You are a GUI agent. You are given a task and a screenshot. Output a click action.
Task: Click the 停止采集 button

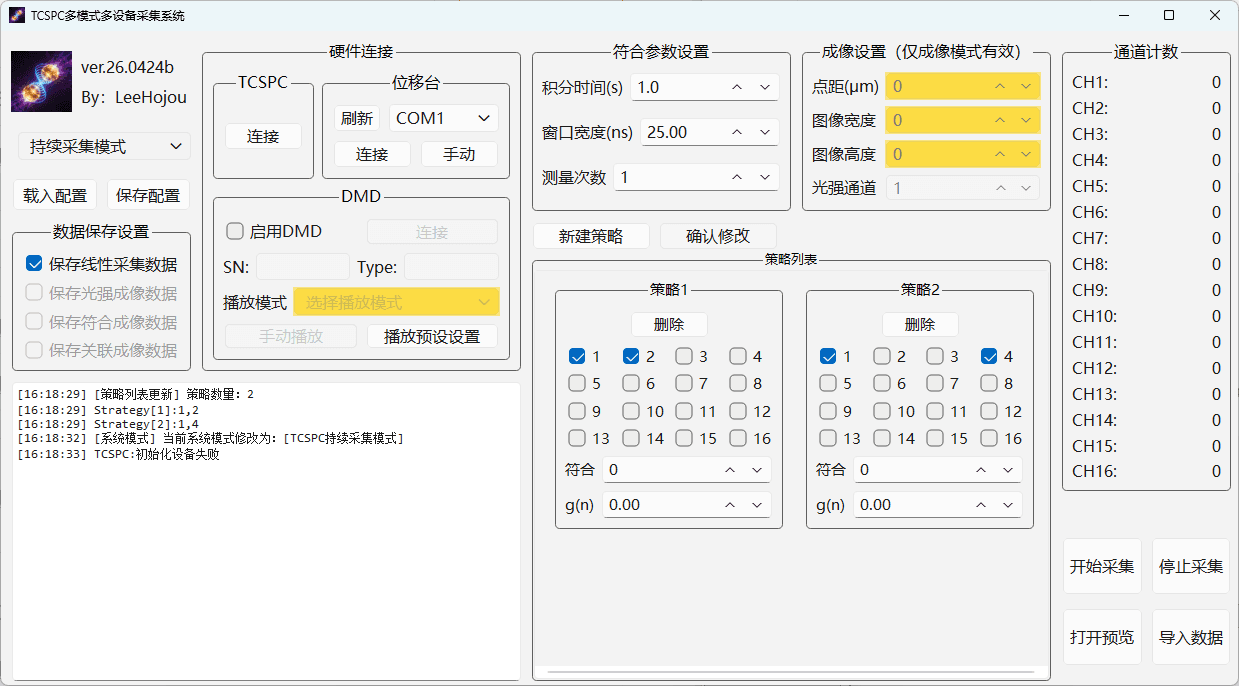pos(1191,566)
